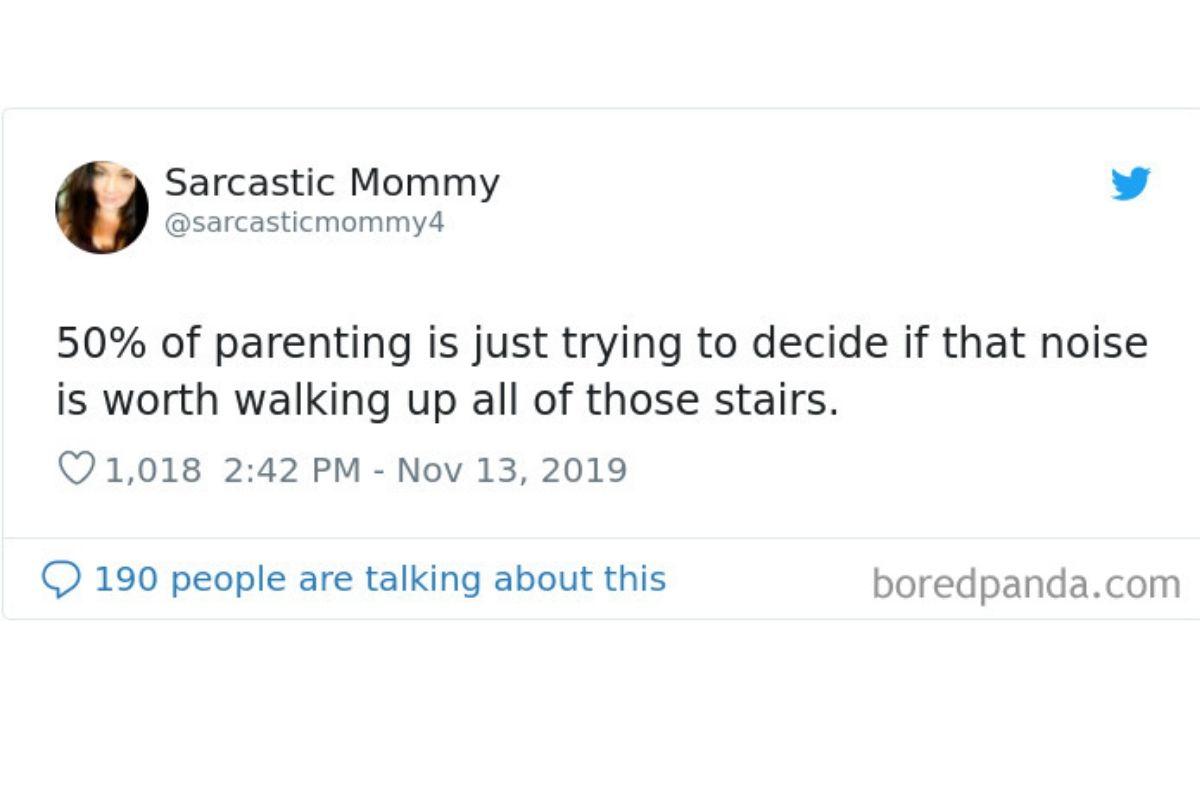Click the "190" conversation count number

pos(124,579)
